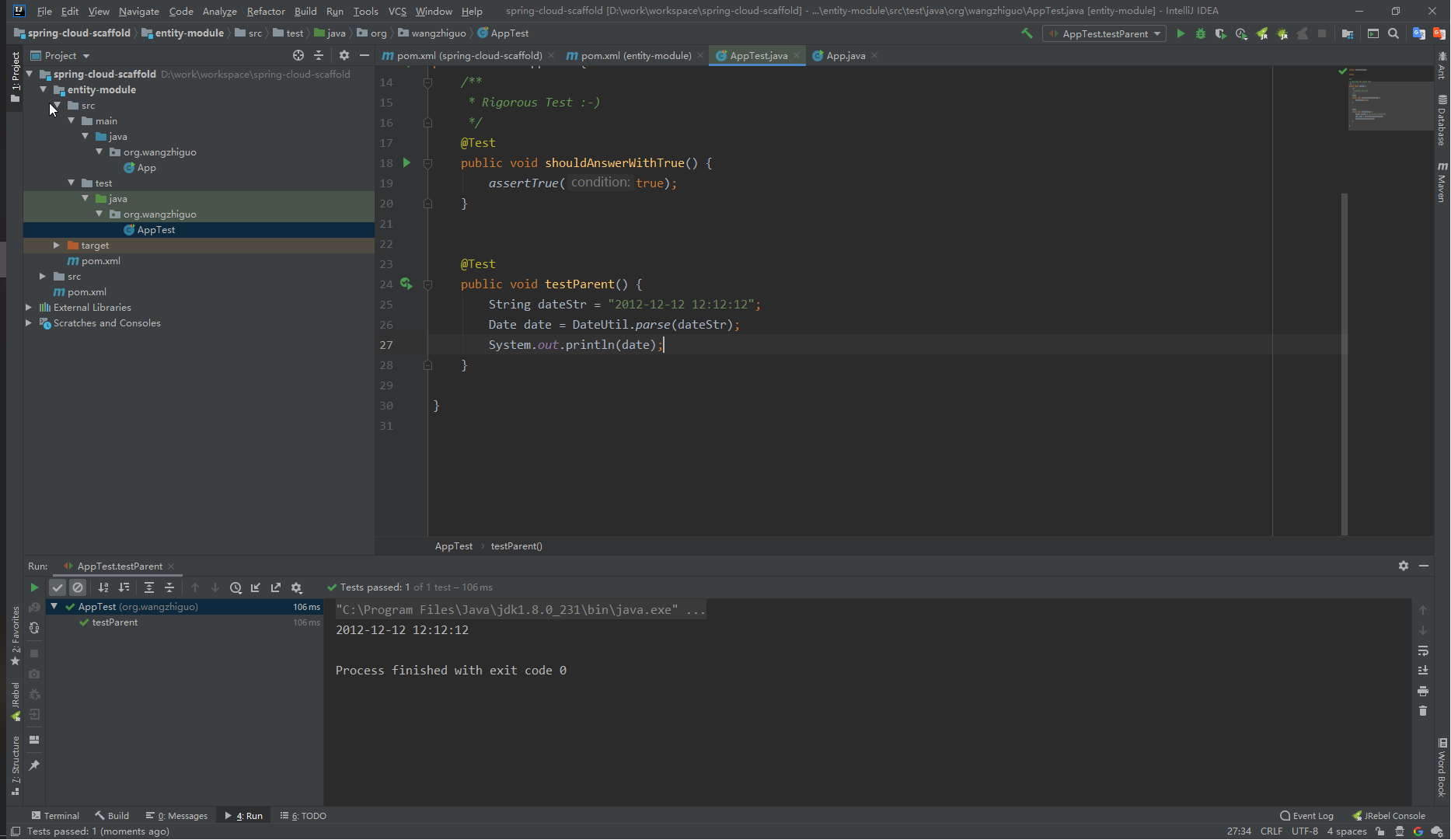Click the Import Tests icon

tap(256, 587)
